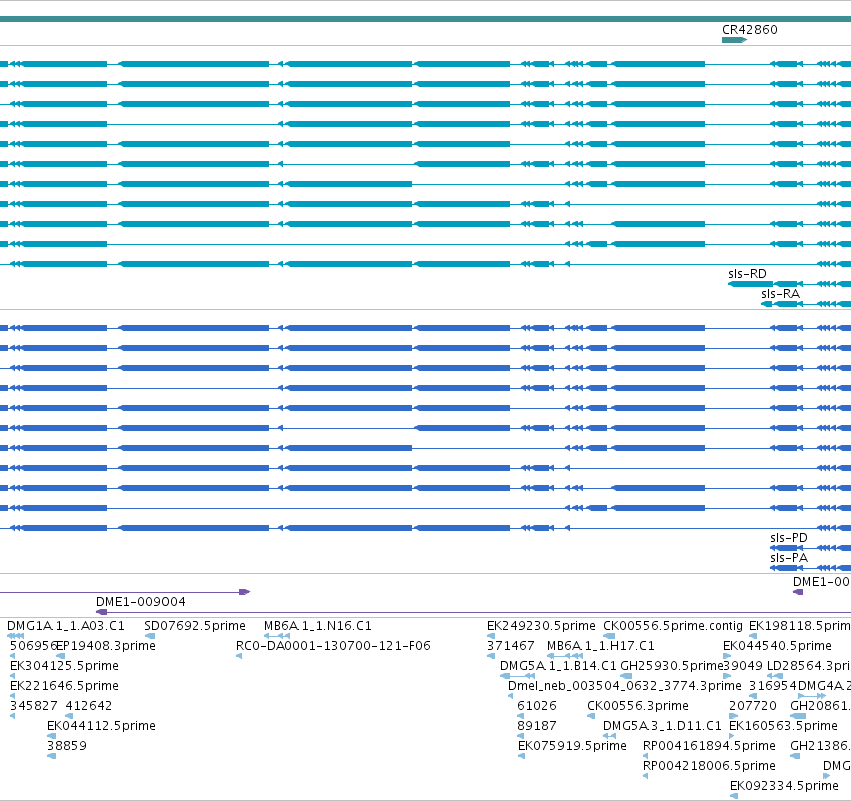Click the teal gene span bar at top
The image size is (851, 801).
[426, 19]
